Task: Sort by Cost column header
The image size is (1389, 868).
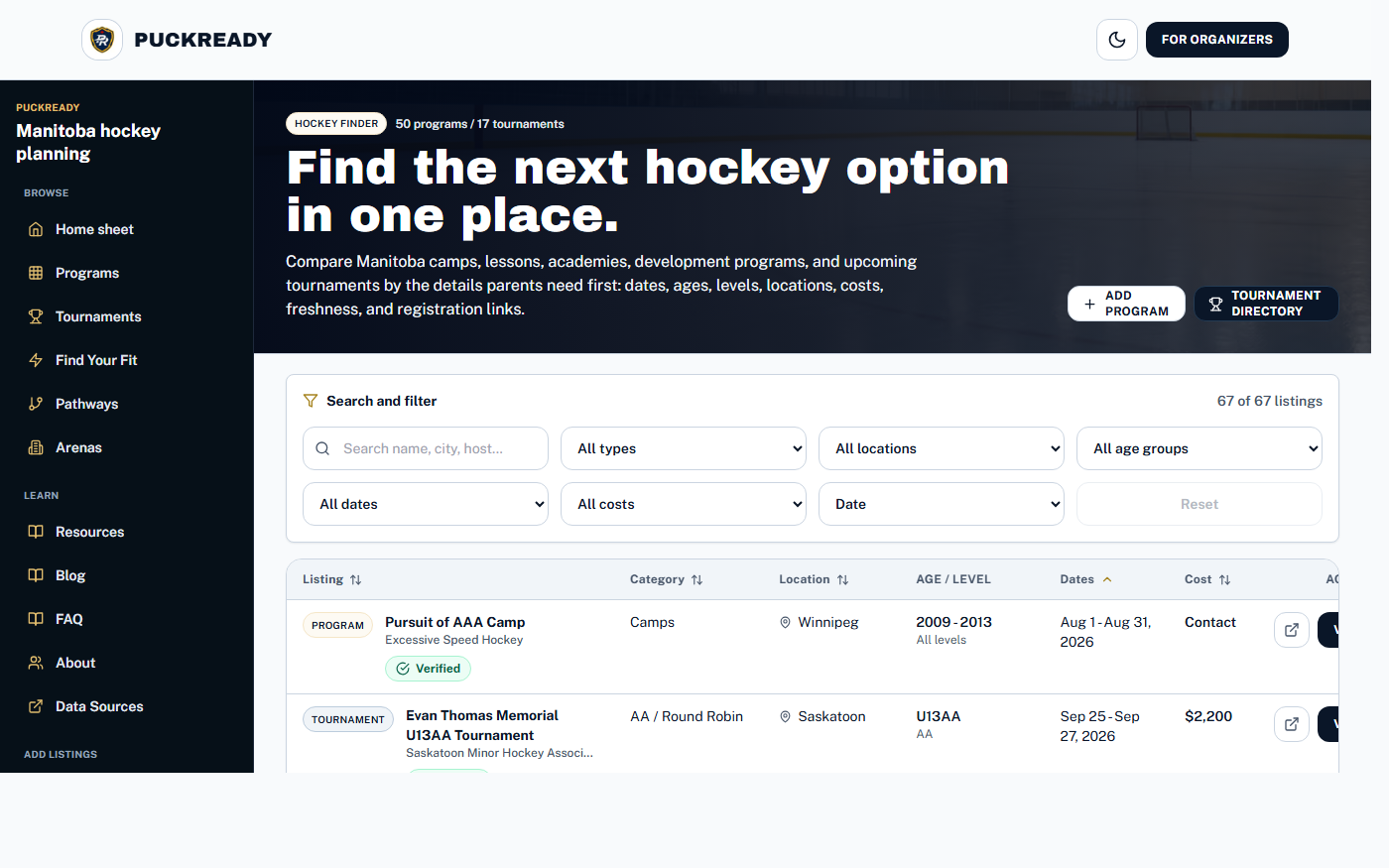Action: (1207, 579)
